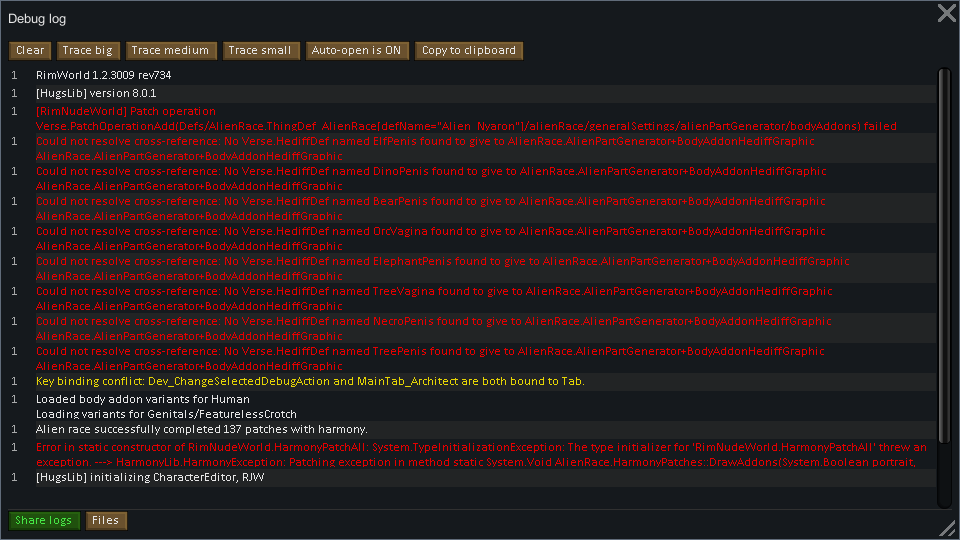Open the Files button
The height and width of the screenshot is (540, 960).
[106, 520]
